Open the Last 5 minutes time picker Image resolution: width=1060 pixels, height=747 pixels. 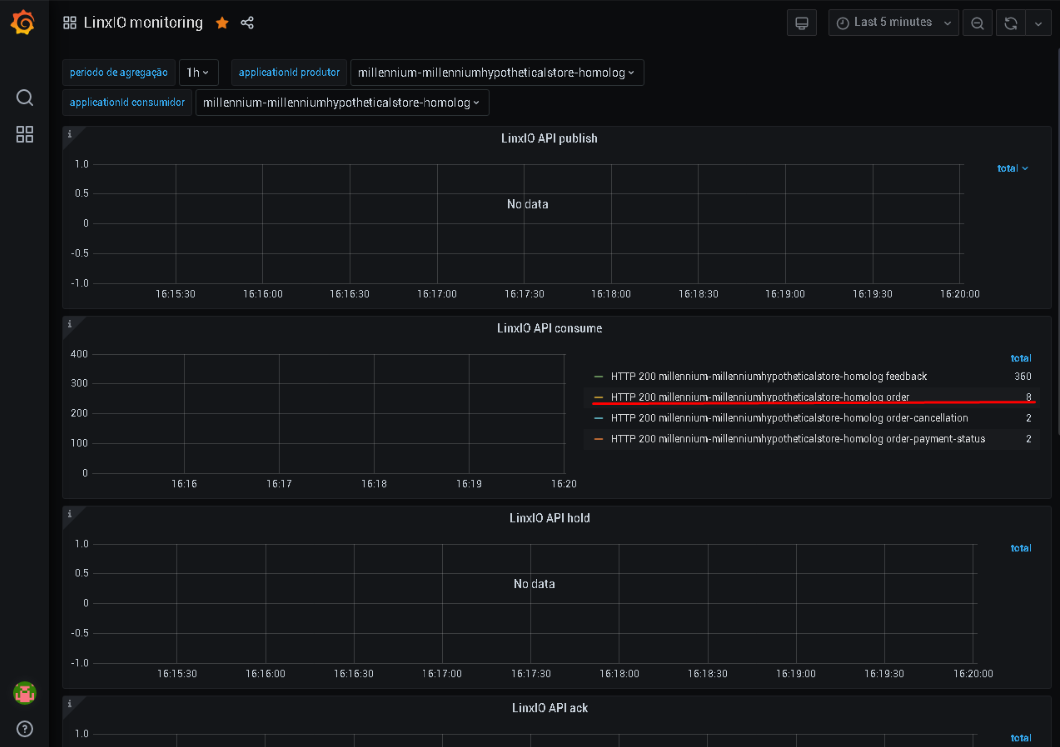[x=894, y=23]
